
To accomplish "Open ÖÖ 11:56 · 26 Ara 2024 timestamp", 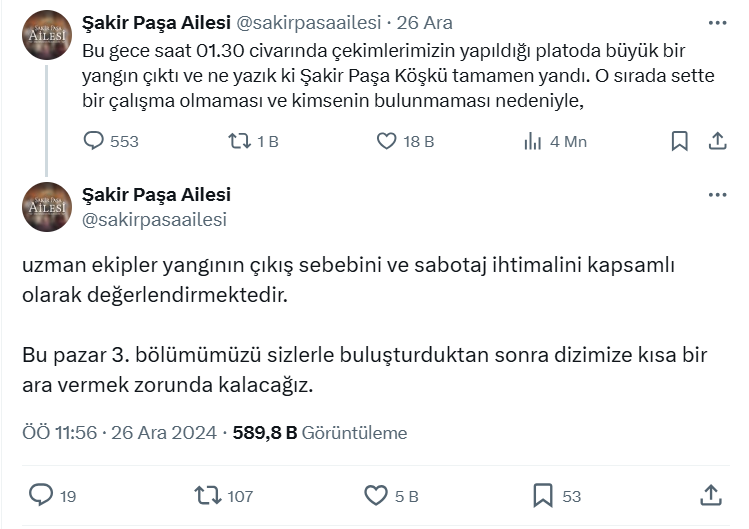I will pos(119,432).
